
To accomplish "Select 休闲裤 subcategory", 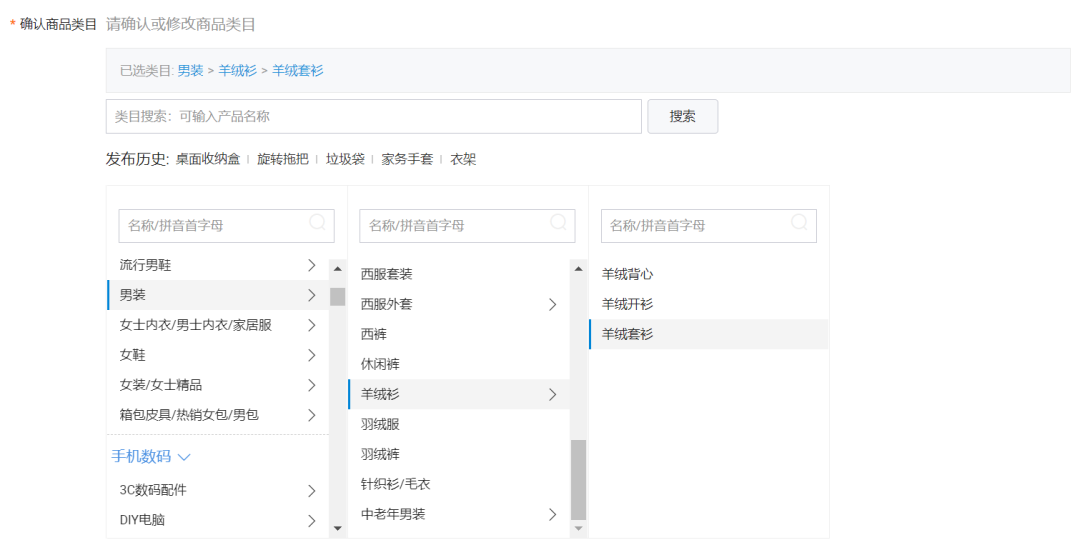I will click(x=459, y=364).
